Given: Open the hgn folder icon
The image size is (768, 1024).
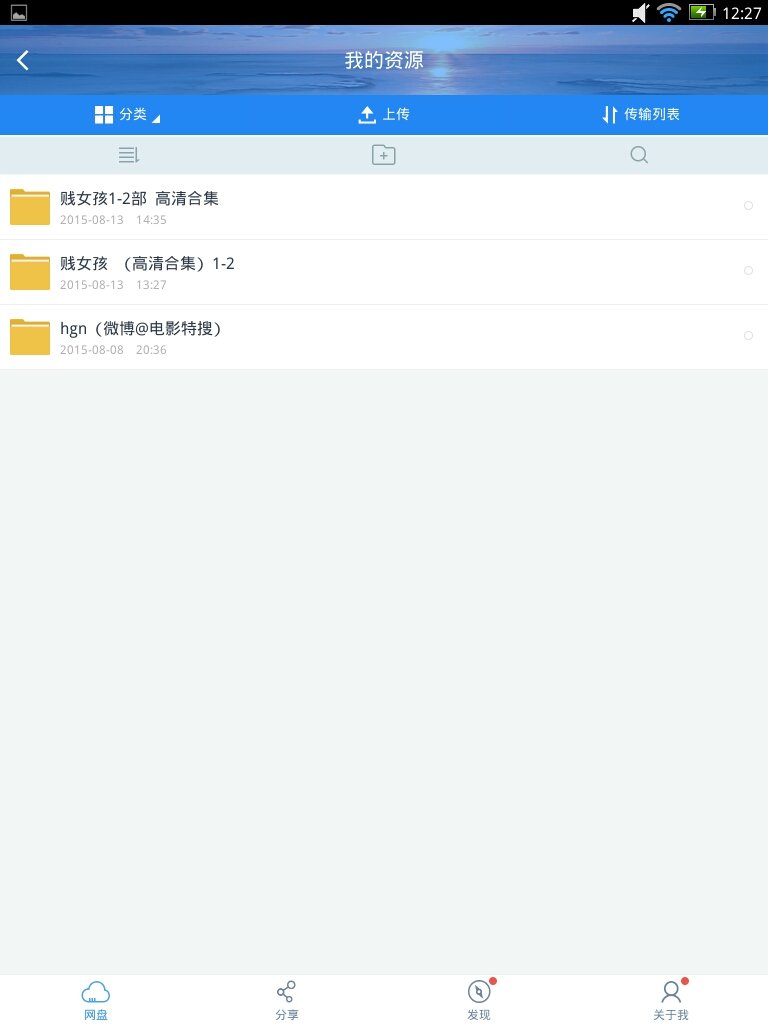Looking at the screenshot, I should [30, 337].
